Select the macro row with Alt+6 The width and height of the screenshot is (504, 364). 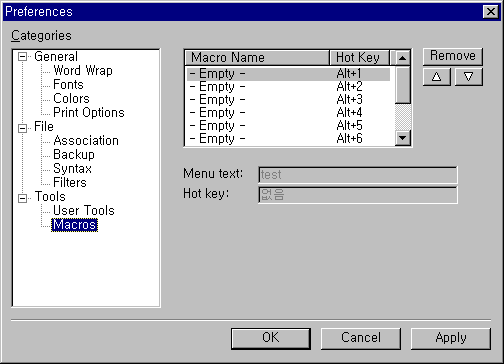coord(288,139)
